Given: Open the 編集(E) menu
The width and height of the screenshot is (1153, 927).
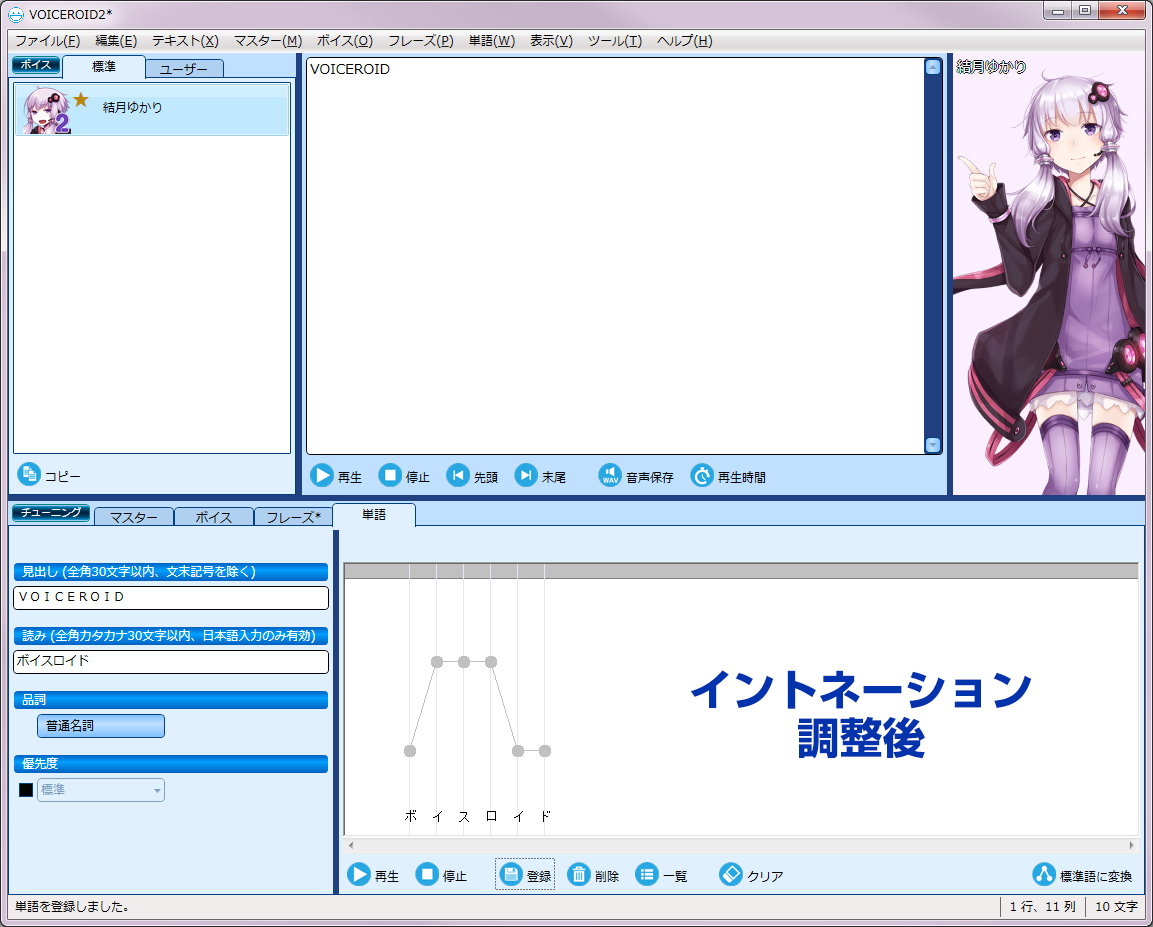Looking at the screenshot, I should pyautogui.click(x=116, y=41).
